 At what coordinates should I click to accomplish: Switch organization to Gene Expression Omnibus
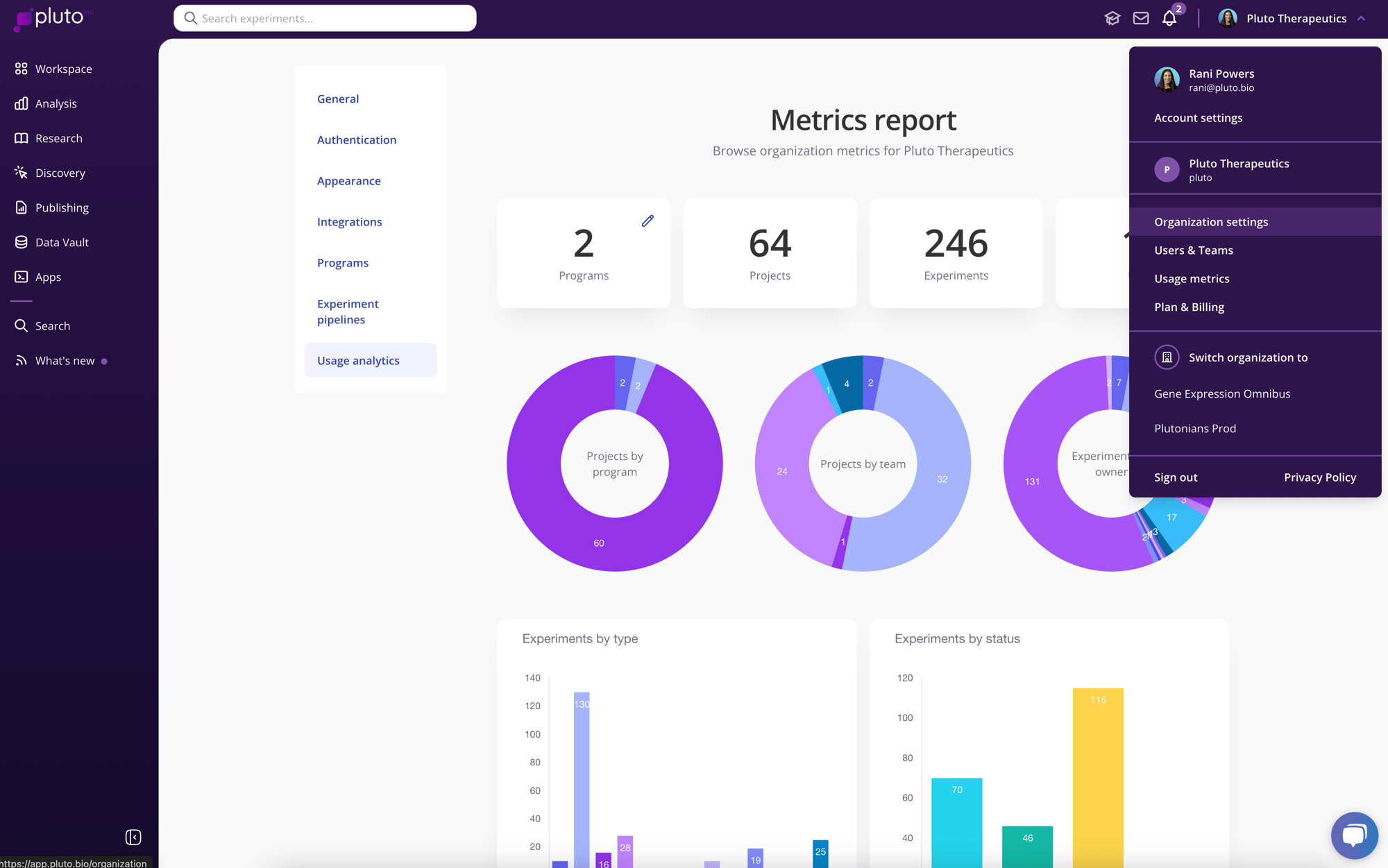point(1222,394)
